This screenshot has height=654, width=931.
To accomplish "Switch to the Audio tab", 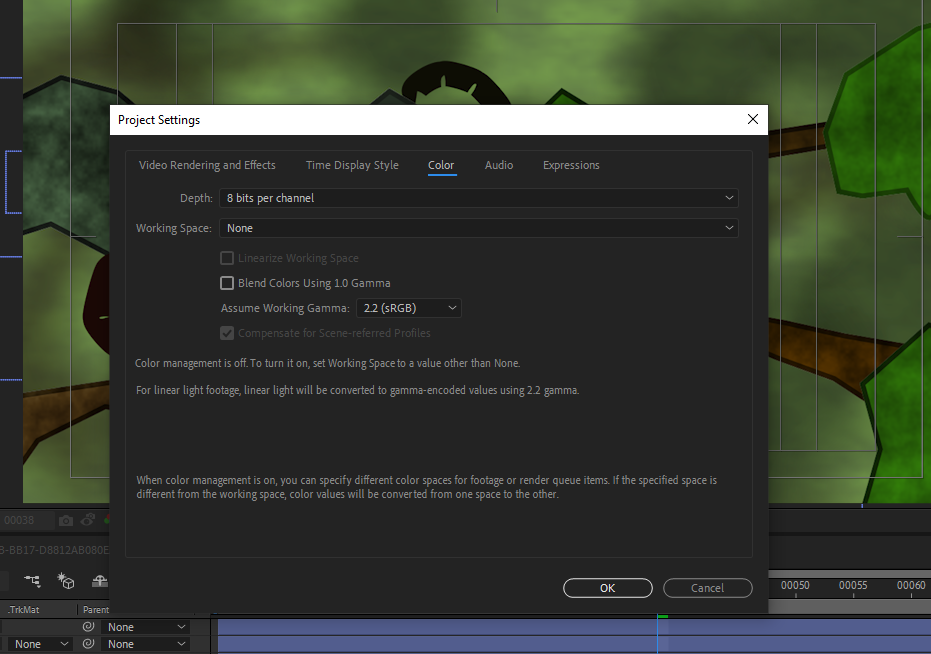I will 498,165.
